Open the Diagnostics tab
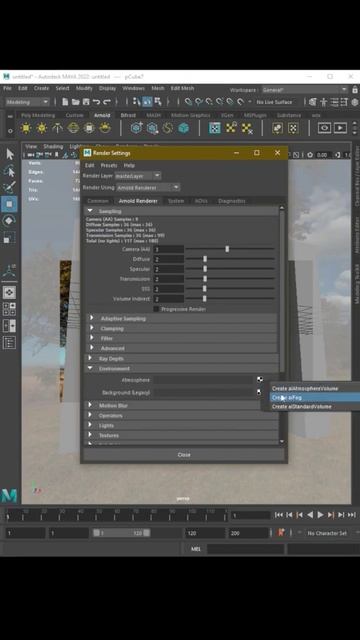 pos(232,201)
